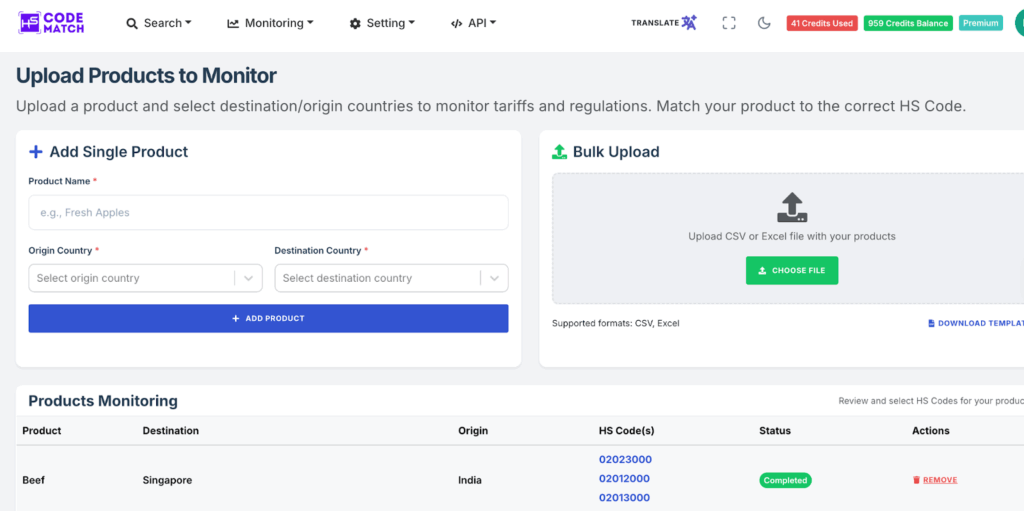Open the origin country dropdown
Screen dimensions: 1024x511
tap(145, 278)
